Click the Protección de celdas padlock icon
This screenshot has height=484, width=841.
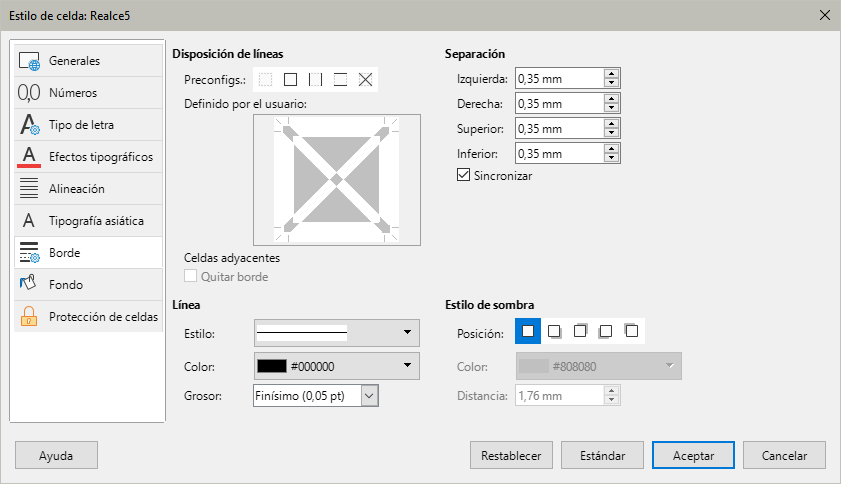pyautogui.click(x=29, y=316)
